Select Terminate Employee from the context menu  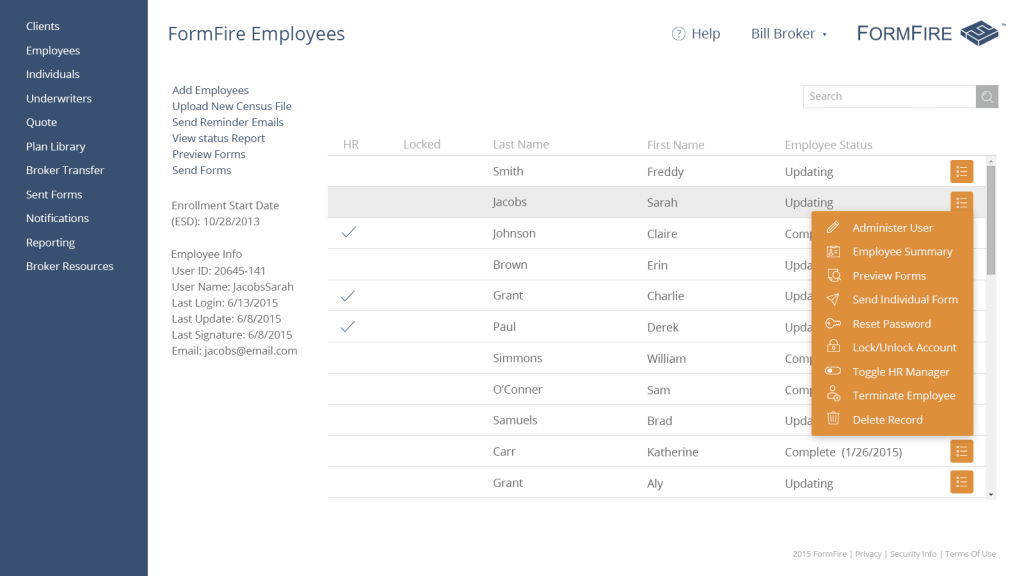pyautogui.click(x=903, y=396)
